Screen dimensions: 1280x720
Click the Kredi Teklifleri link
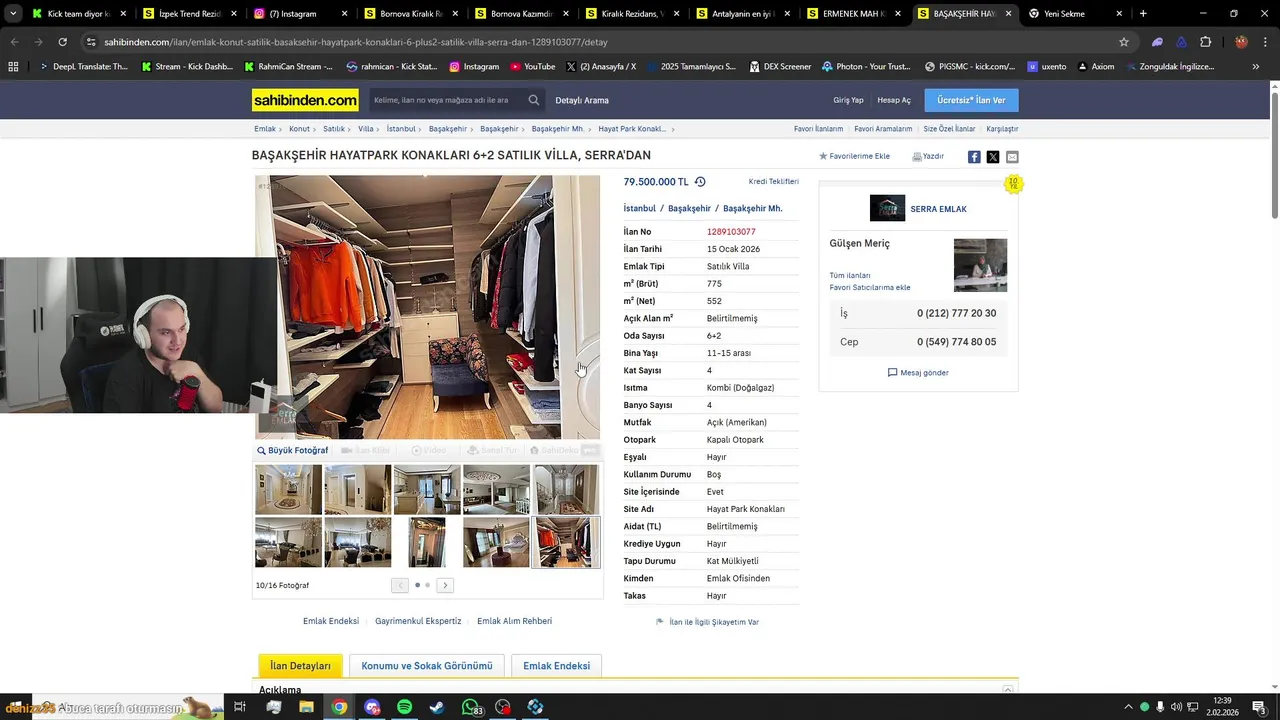pyautogui.click(x=774, y=182)
